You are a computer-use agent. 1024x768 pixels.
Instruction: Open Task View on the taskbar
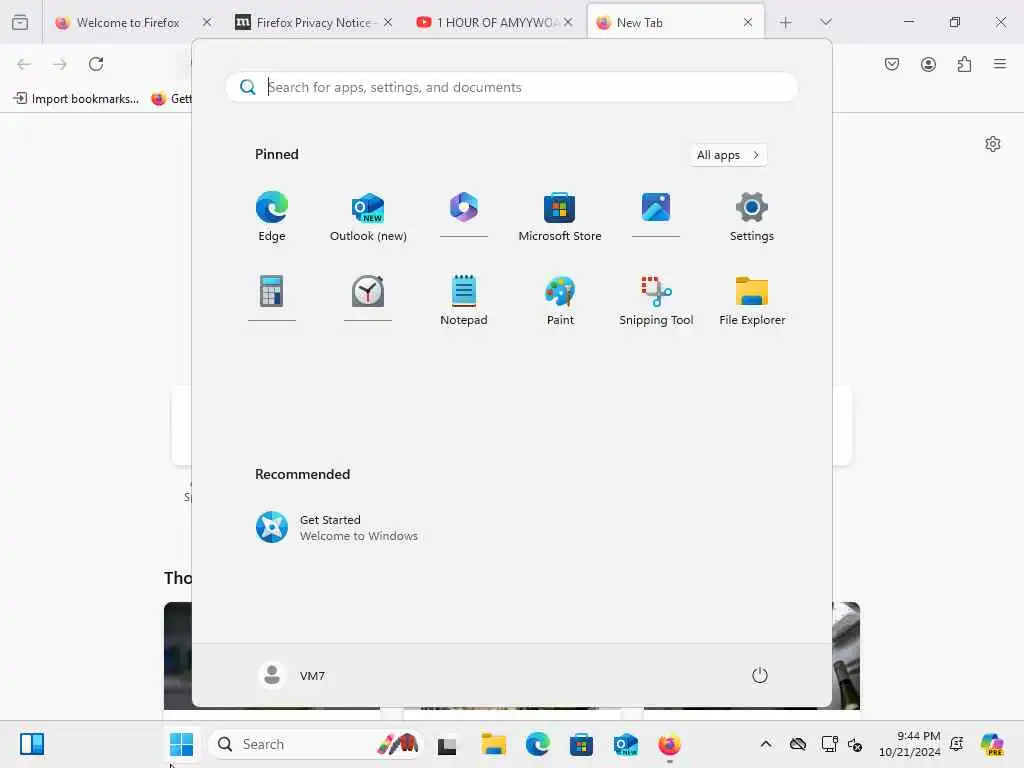pos(447,744)
